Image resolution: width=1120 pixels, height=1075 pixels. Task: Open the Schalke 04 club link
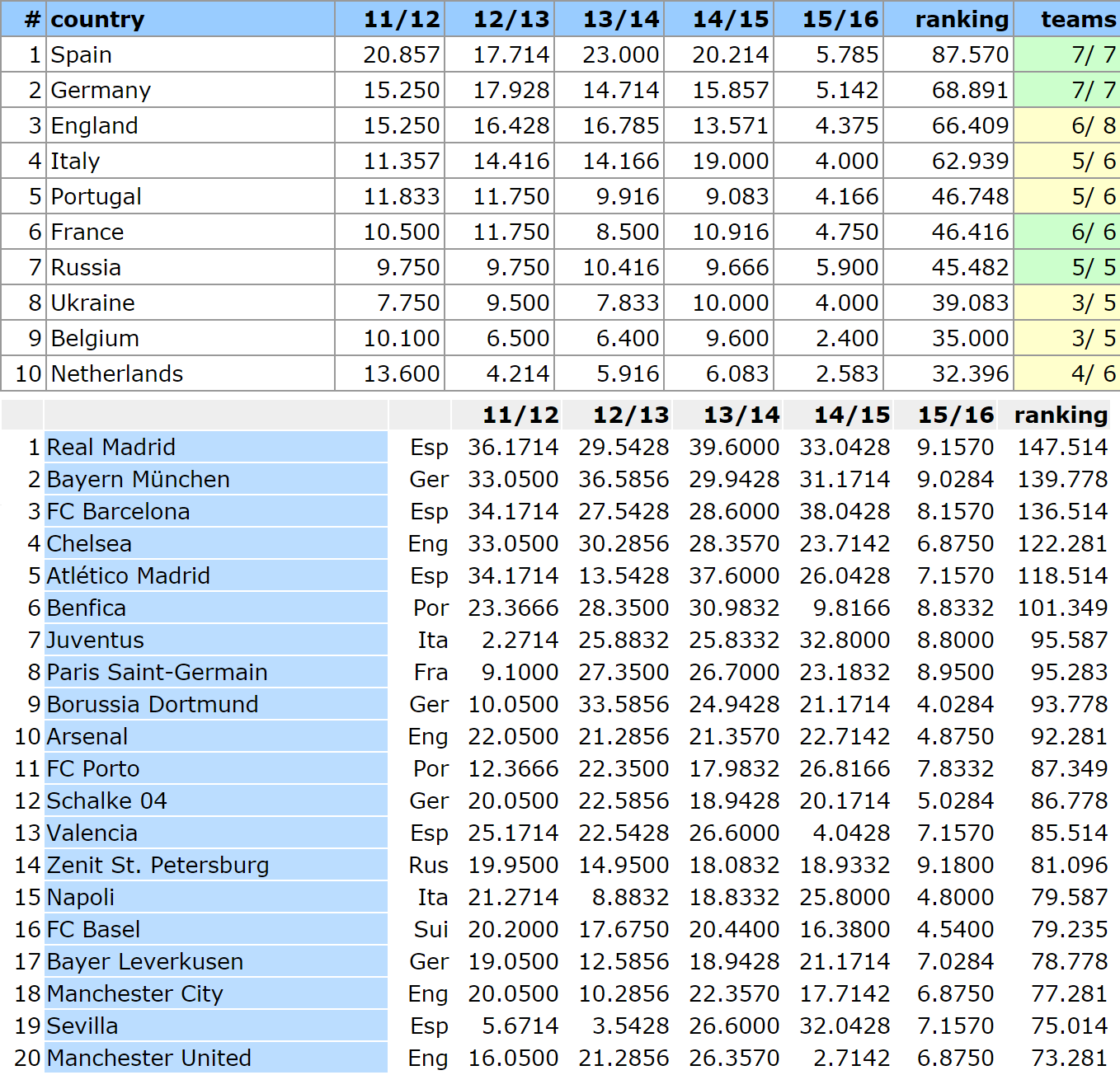point(106,800)
